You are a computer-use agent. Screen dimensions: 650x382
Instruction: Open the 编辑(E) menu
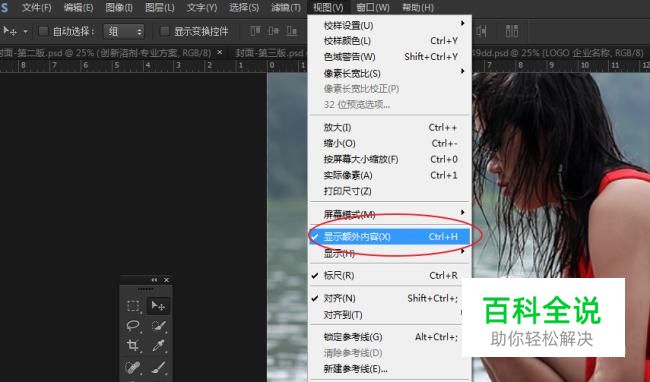[x=78, y=7]
